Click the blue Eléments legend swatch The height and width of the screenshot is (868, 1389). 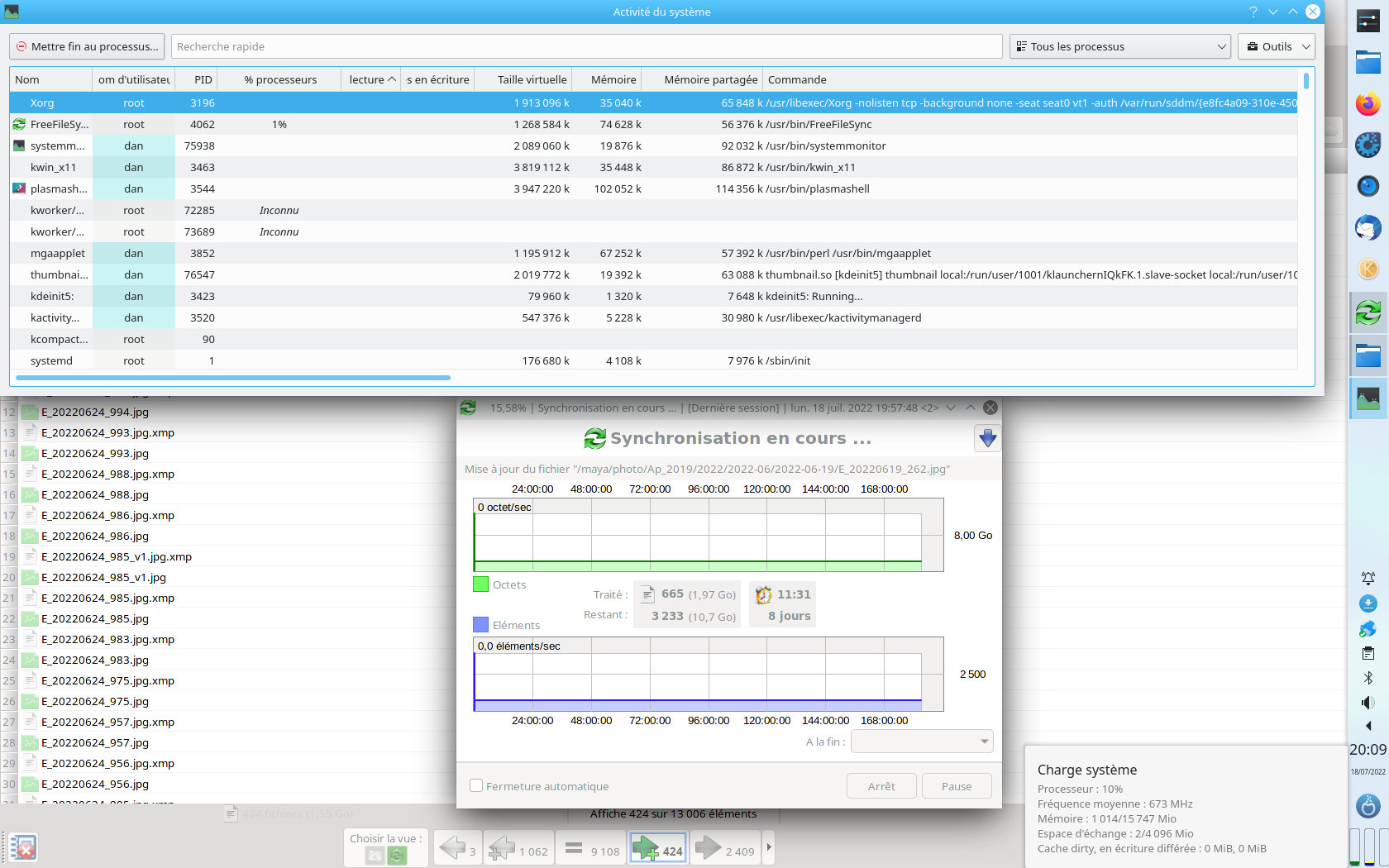pyautogui.click(x=480, y=625)
